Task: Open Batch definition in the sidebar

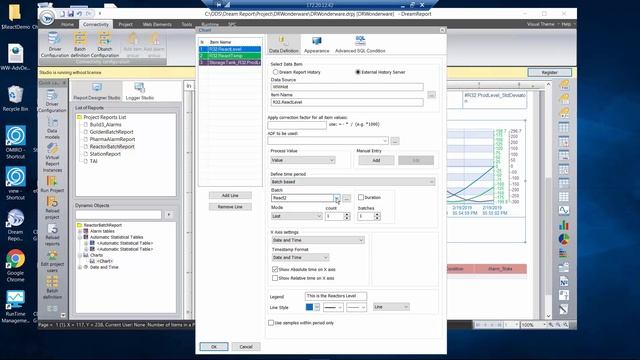Action: [52, 287]
